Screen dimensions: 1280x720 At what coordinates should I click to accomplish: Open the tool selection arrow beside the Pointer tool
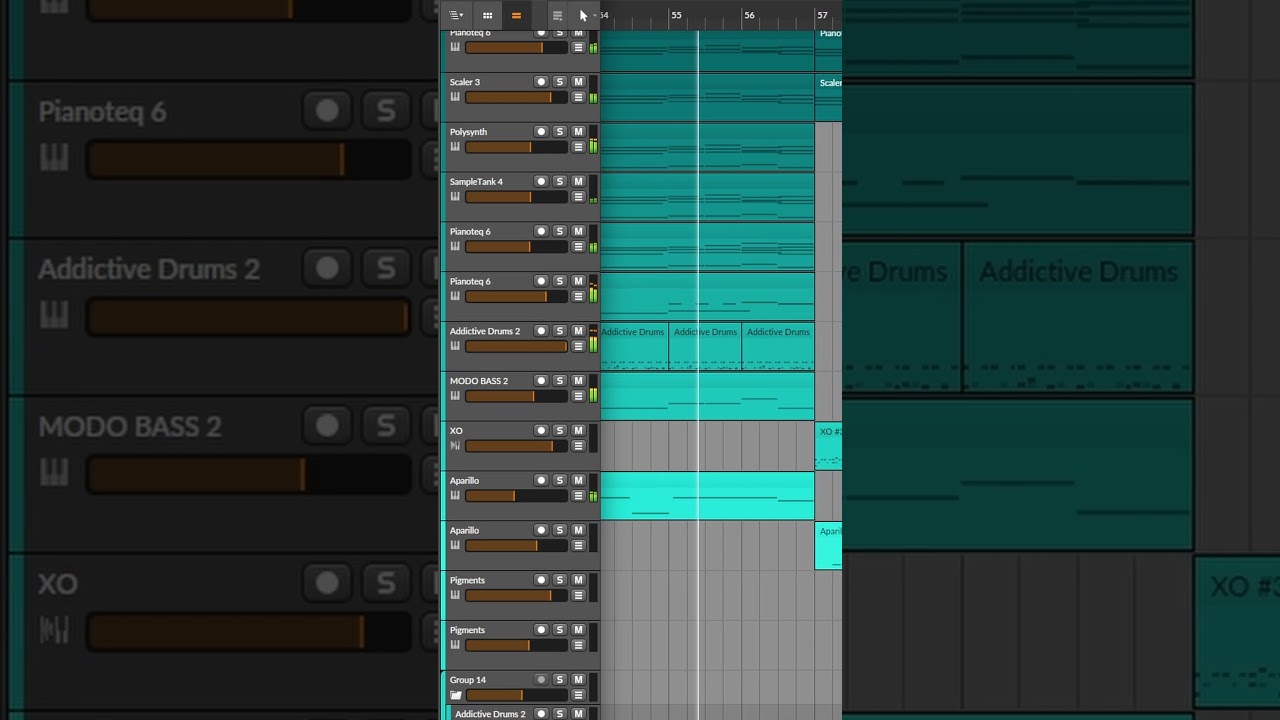[594, 15]
